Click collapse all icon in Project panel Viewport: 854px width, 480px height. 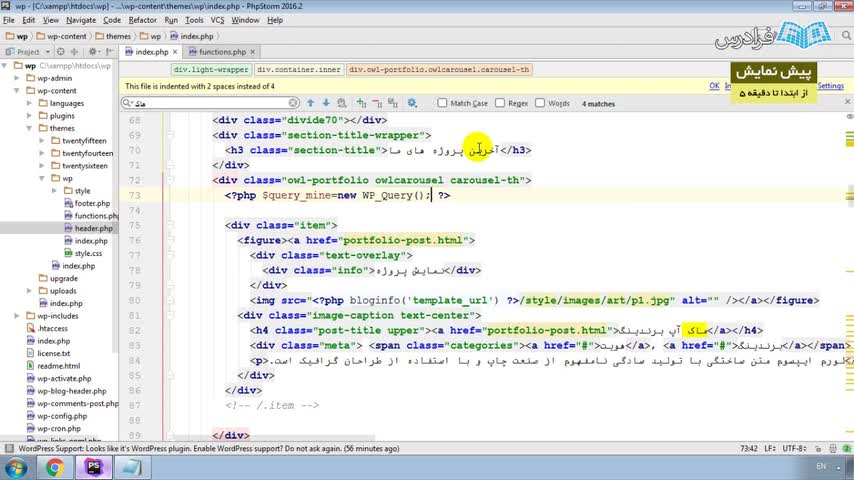point(74,52)
